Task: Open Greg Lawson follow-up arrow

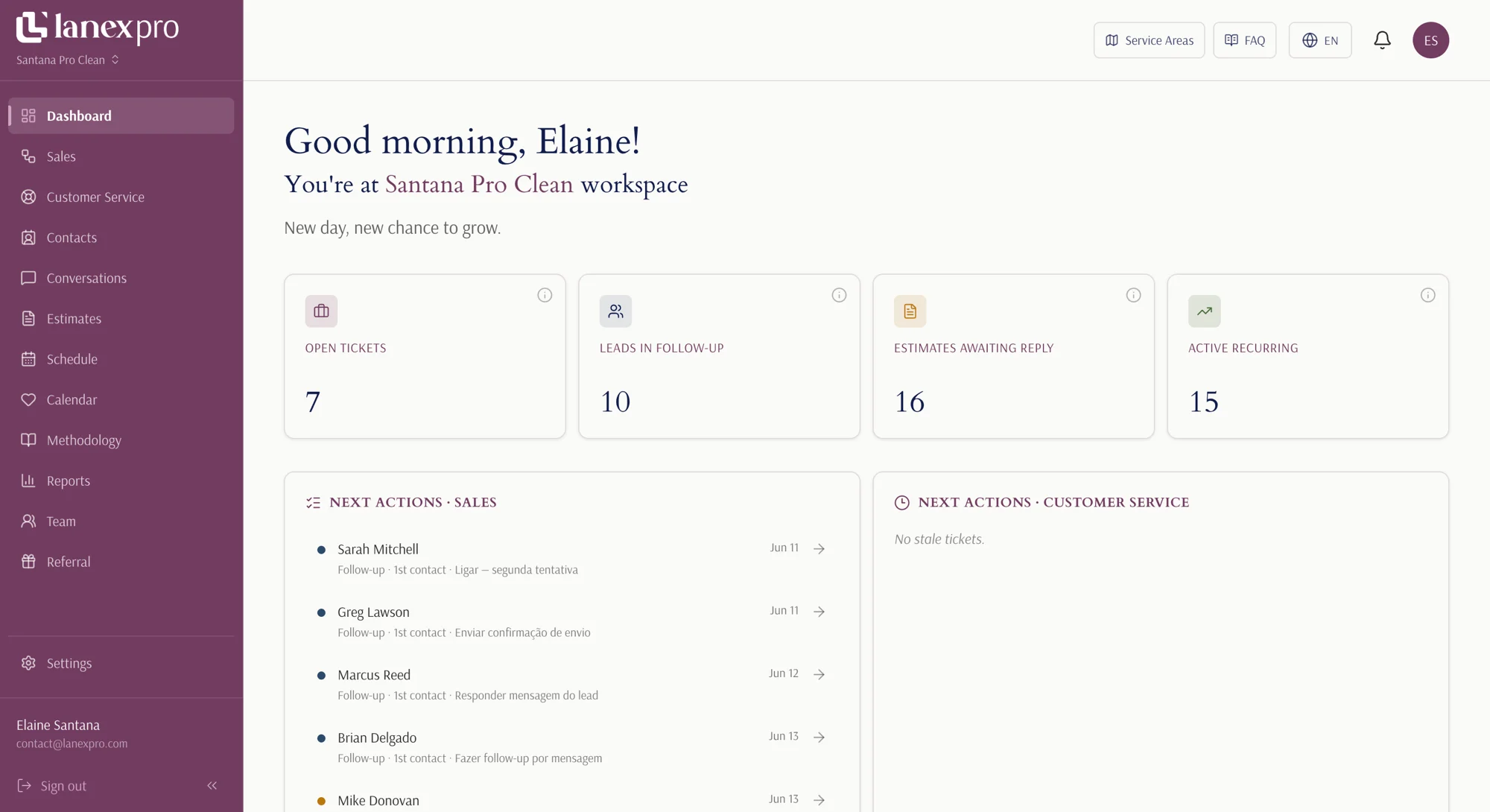Action: click(x=819, y=612)
